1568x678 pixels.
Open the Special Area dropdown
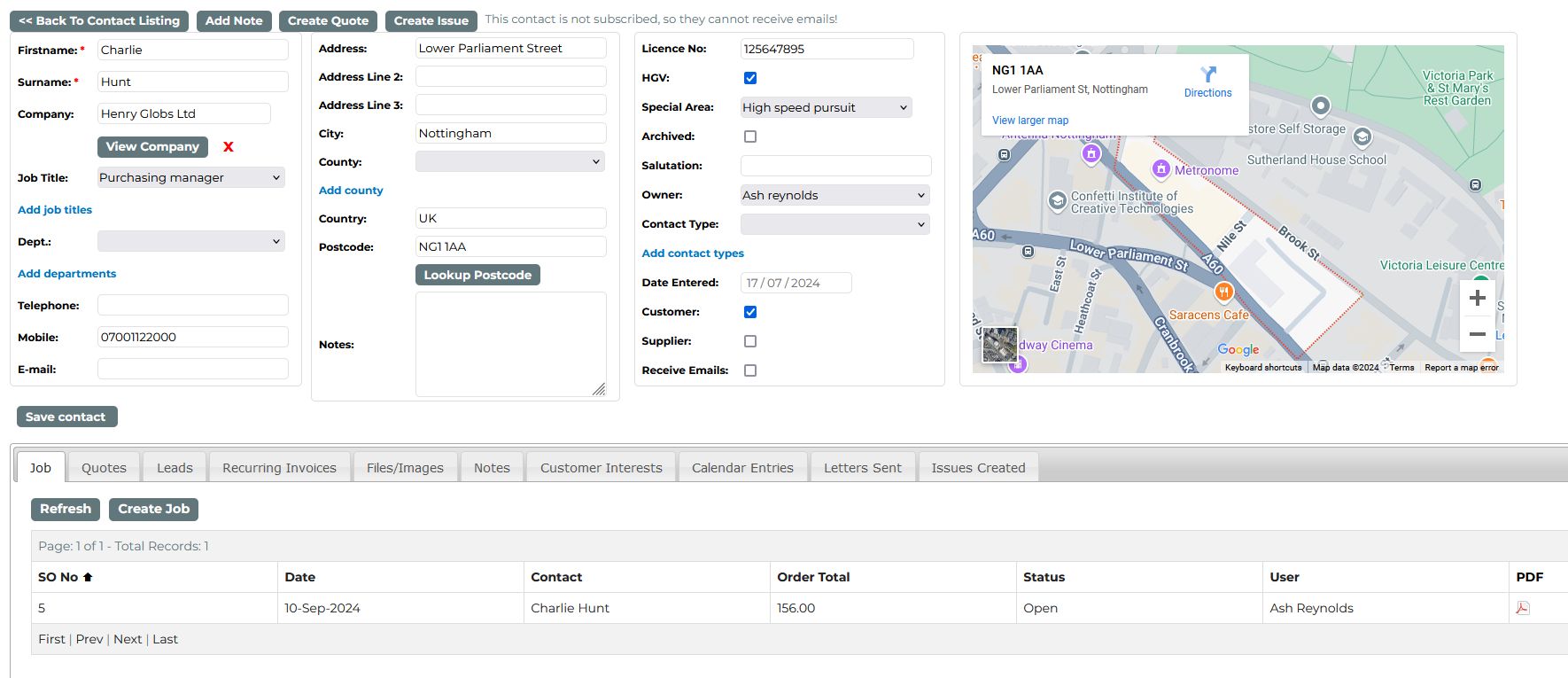coord(826,107)
